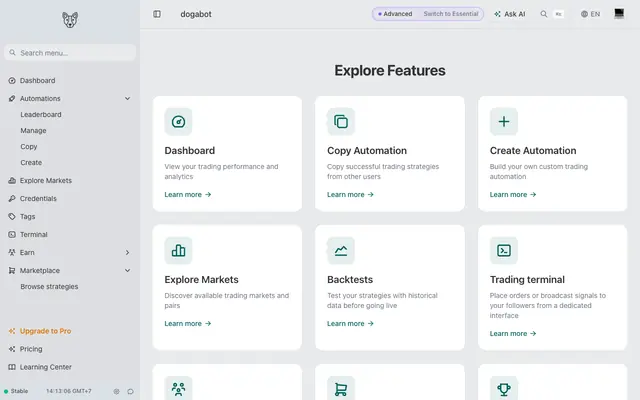640x400 pixels.
Task: Click the trophy card icon
Action: (504, 389)
